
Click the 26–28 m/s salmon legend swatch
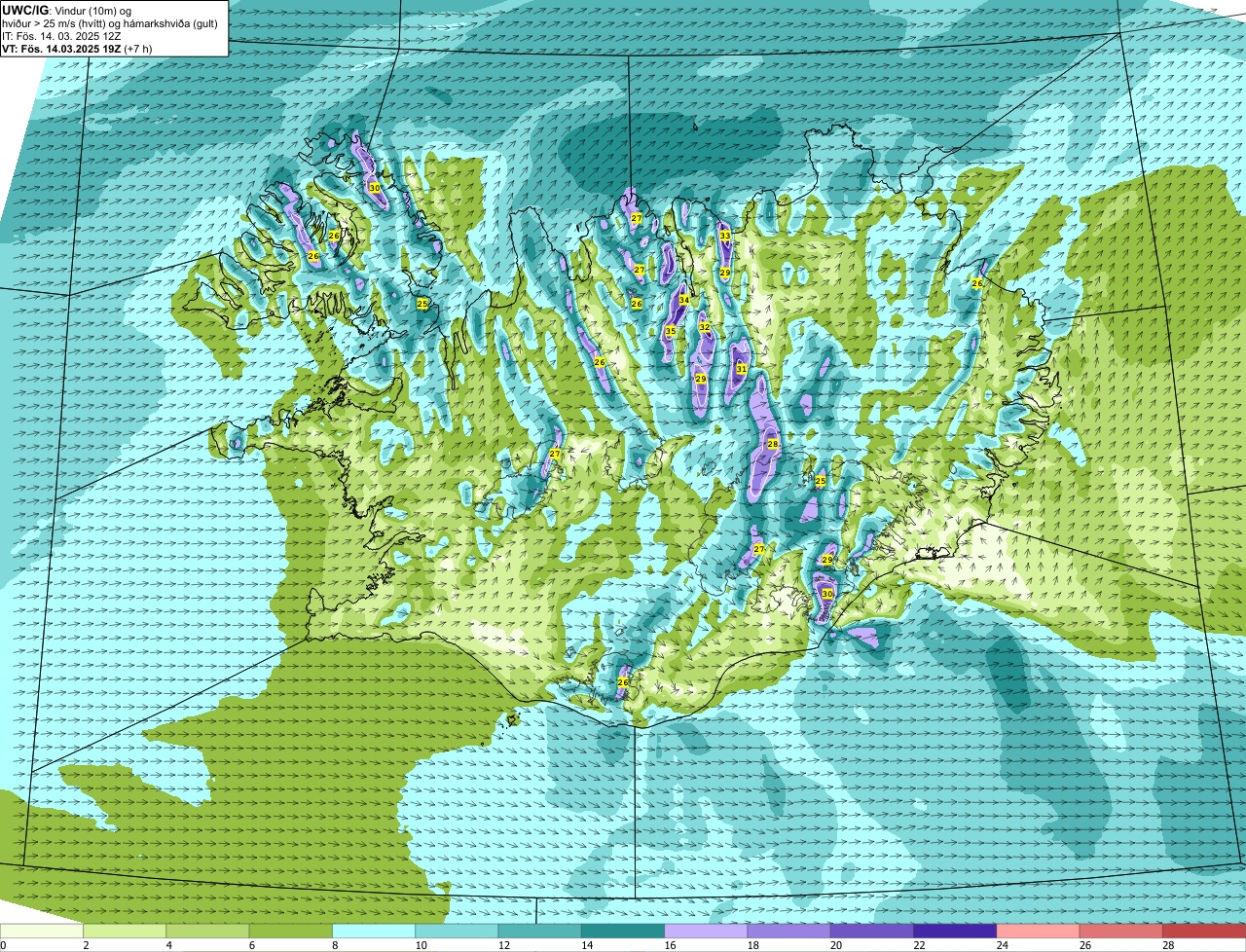click(1121, 931)
